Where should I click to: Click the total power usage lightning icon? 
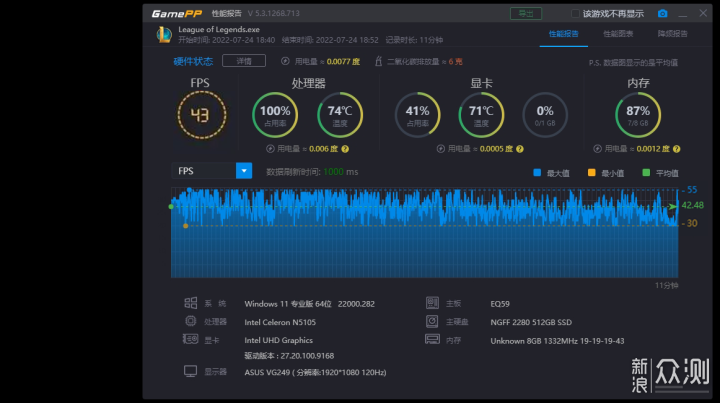coord(285,61)
